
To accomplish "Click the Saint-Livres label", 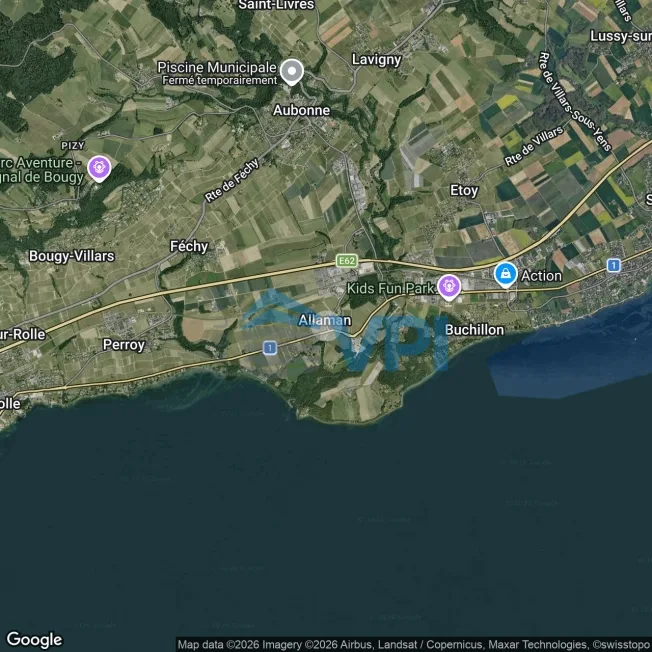I will [276, 5].
